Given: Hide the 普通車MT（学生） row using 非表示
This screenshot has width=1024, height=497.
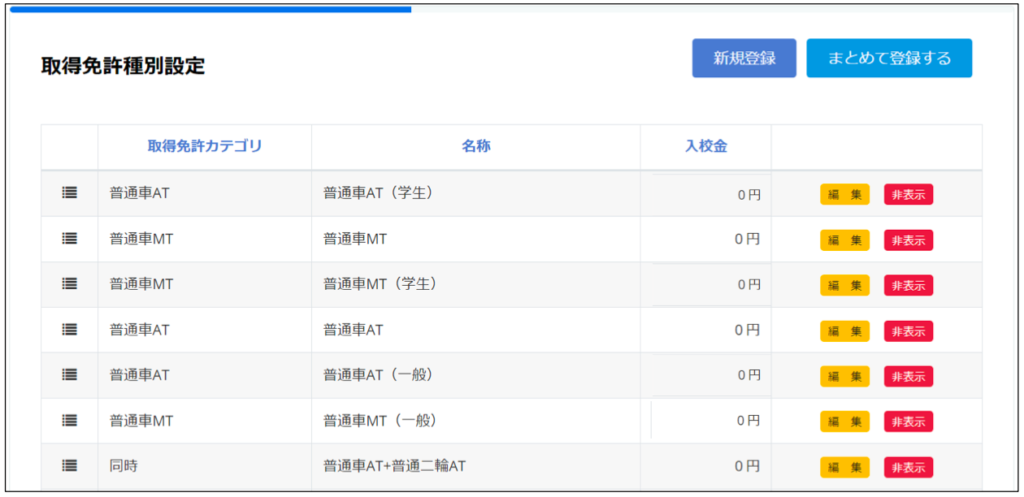Looking at the screenshot, I should [x=908, y=285].
